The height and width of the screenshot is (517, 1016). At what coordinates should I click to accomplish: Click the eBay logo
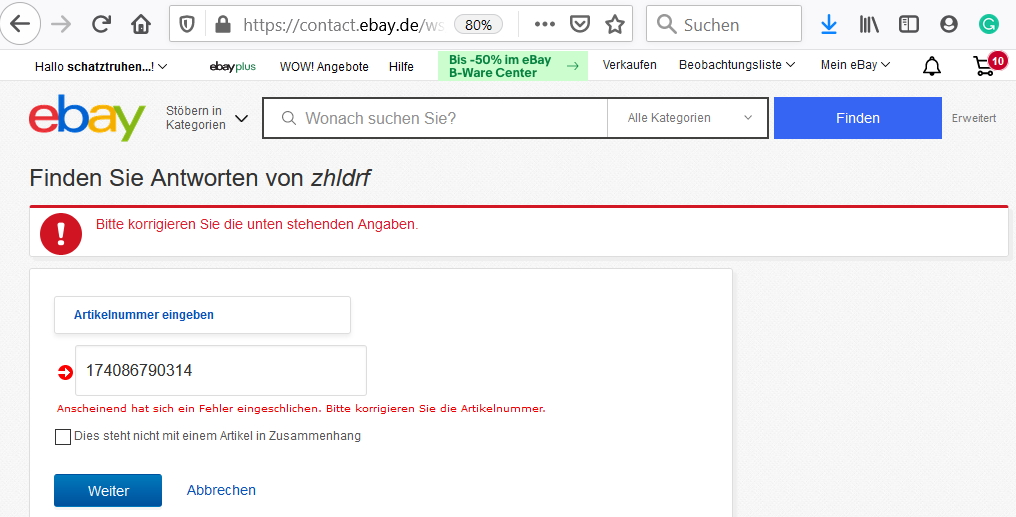[x=87, y=119]
